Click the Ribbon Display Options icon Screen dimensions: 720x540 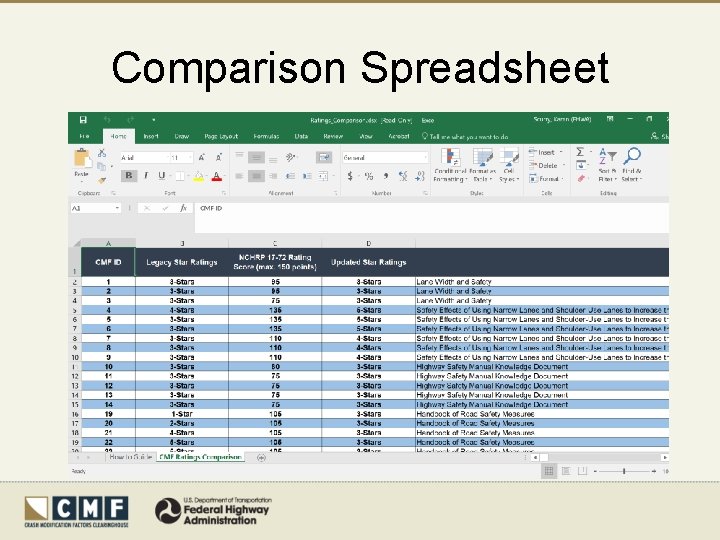click(x=610, y=119)
